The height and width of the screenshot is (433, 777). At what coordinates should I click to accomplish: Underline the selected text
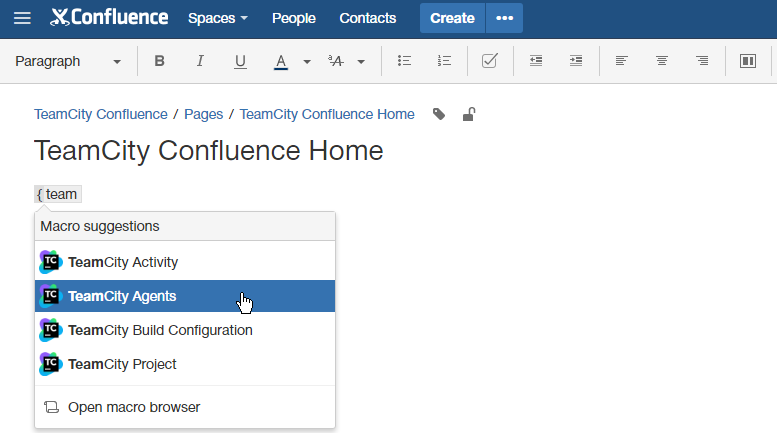point(240,61)
